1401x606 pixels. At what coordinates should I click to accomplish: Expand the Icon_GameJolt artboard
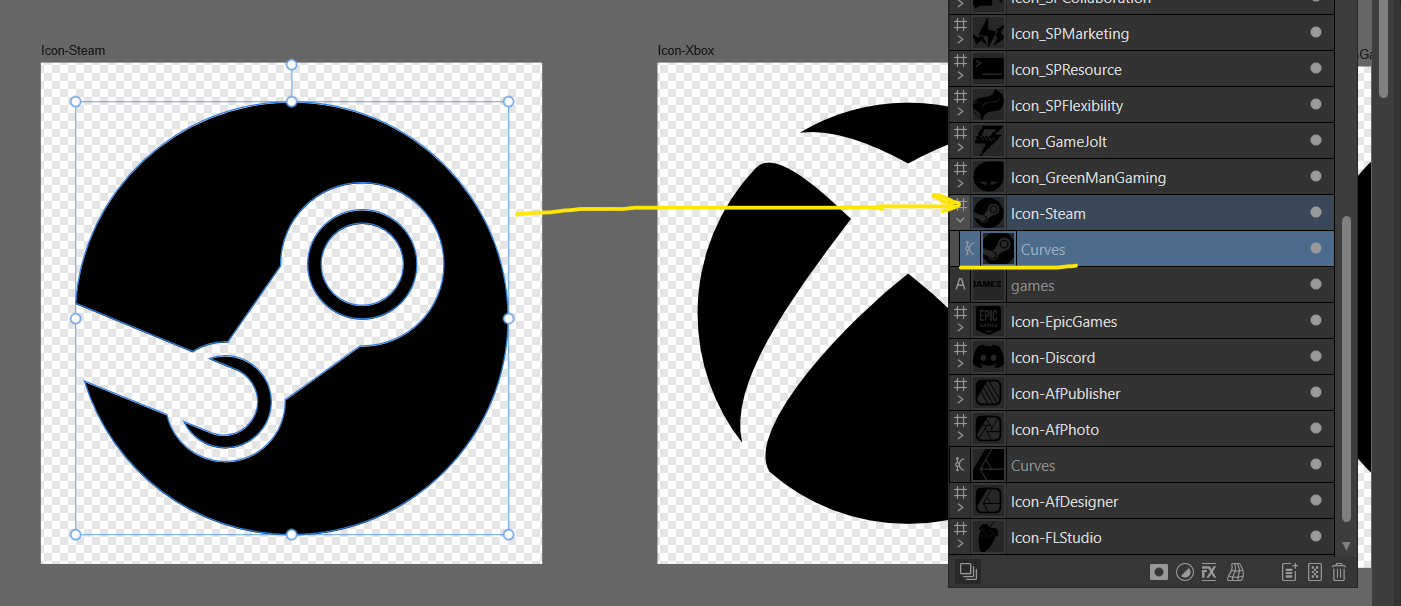[960, 149]
